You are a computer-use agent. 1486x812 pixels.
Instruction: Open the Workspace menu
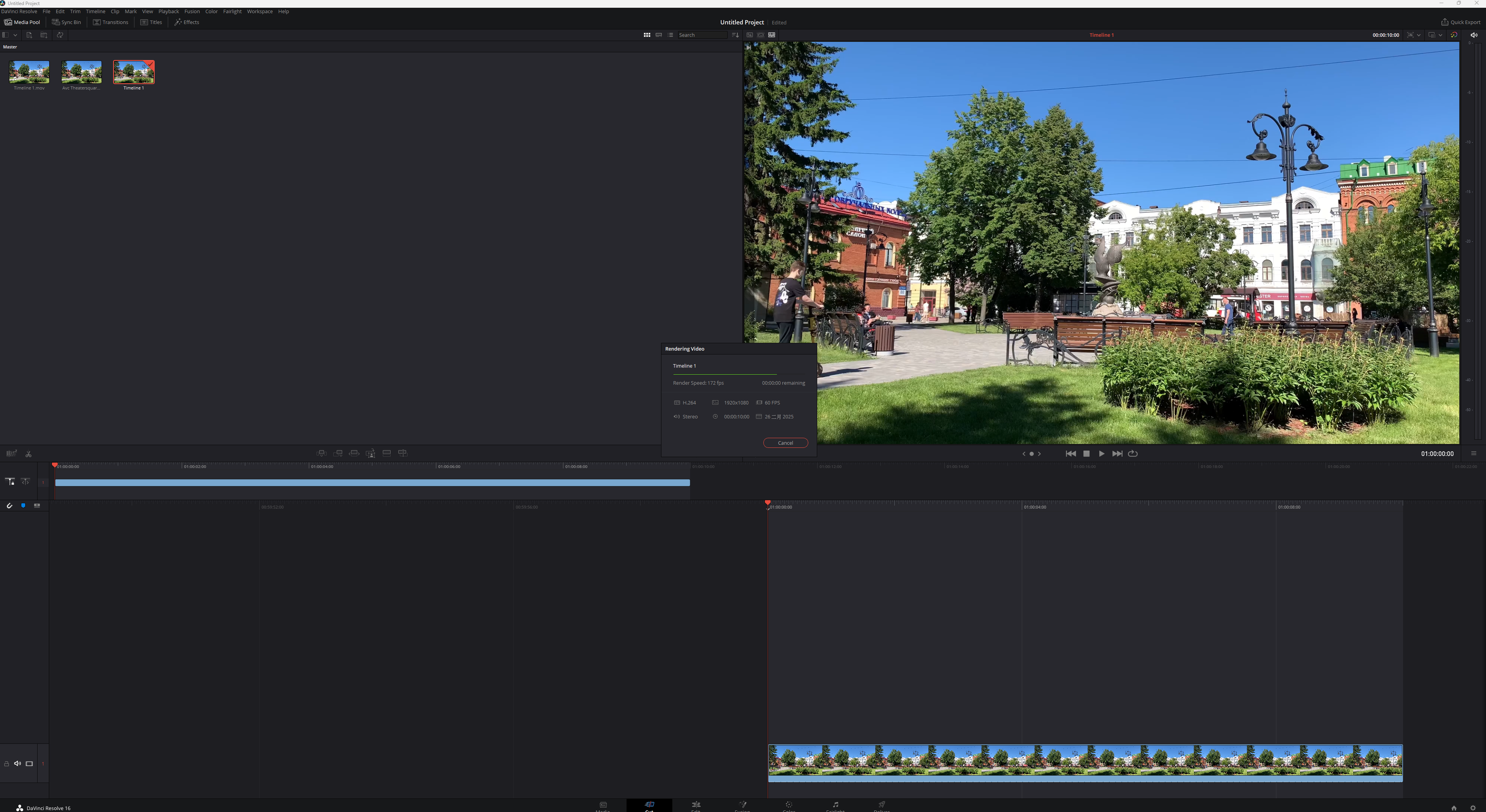260,12
